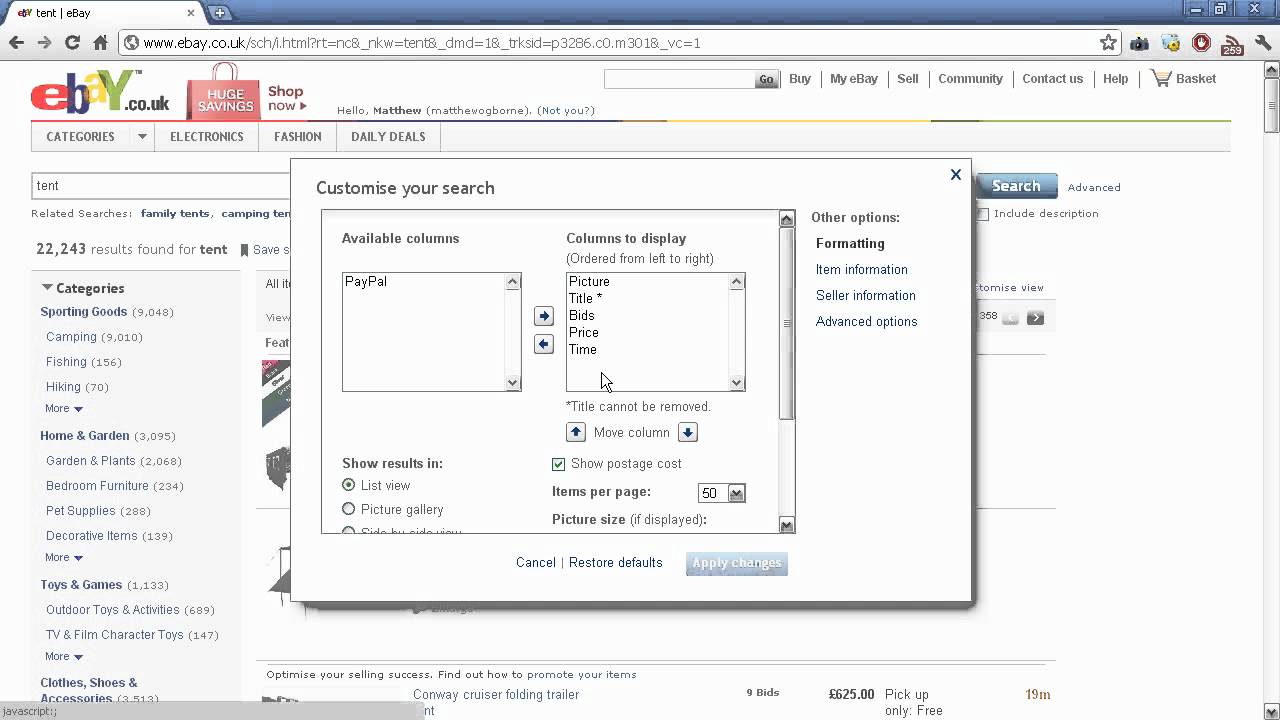The image size is (1280, 720).
Task: Open the red power extension icon
Action: click(x=1201, y=43)
